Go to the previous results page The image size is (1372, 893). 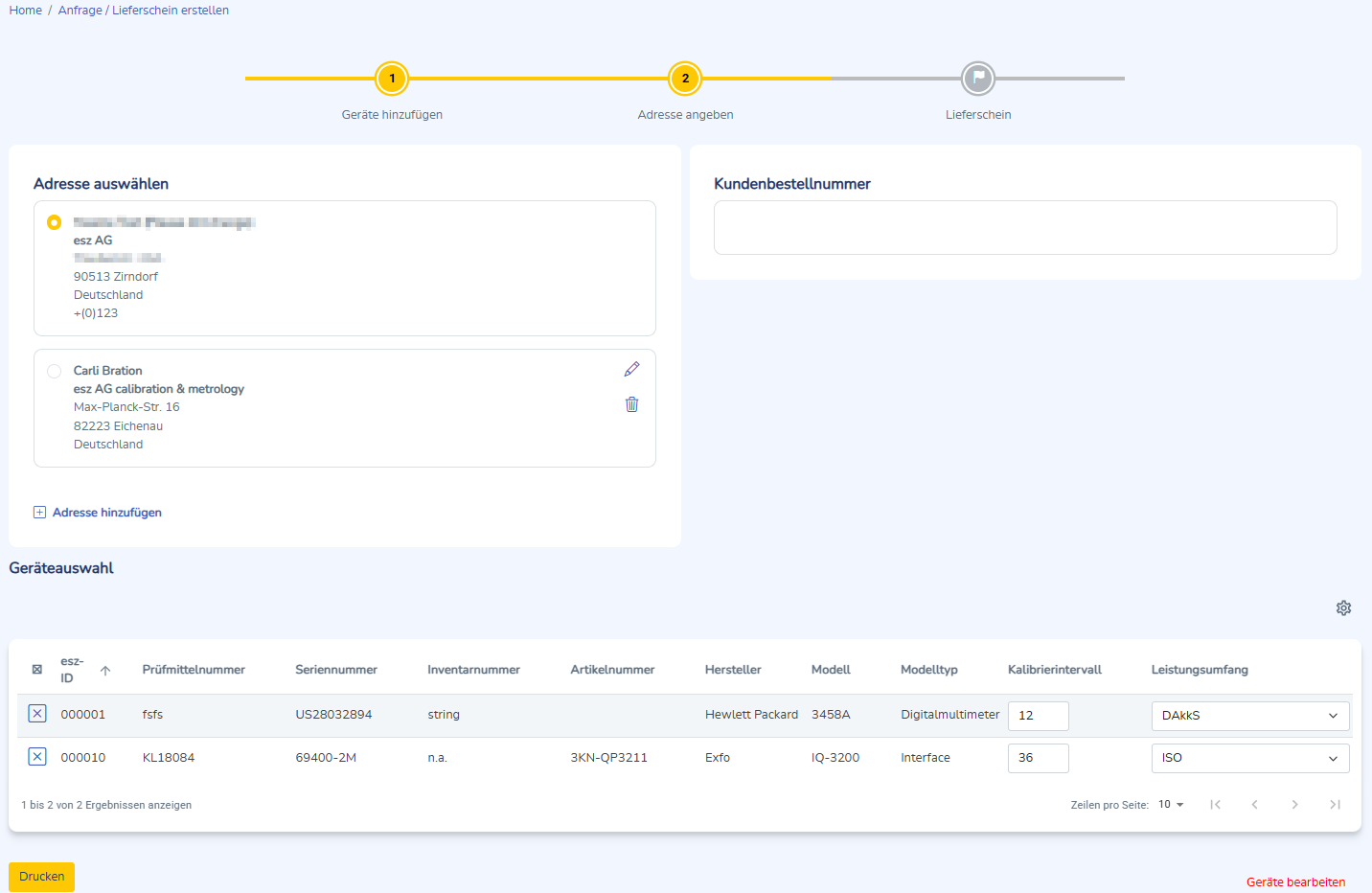tap(1254, 805)
